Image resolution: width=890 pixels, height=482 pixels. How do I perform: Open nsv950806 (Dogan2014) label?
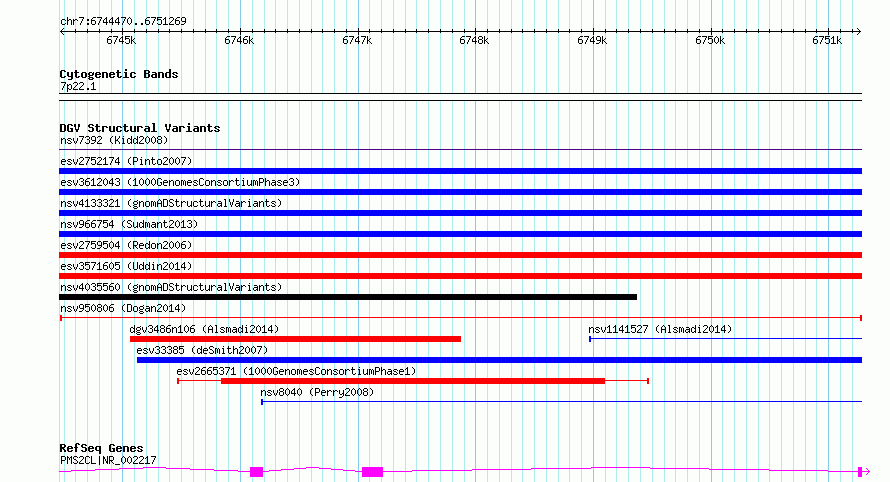pos(123,308)
